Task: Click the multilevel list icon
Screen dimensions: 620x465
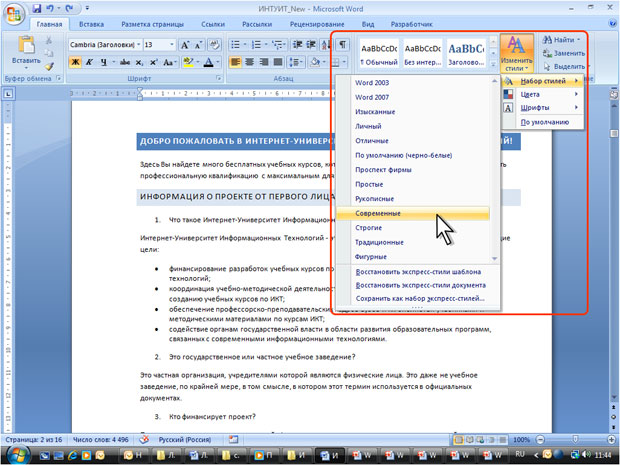Action: [x=278, y=45]
